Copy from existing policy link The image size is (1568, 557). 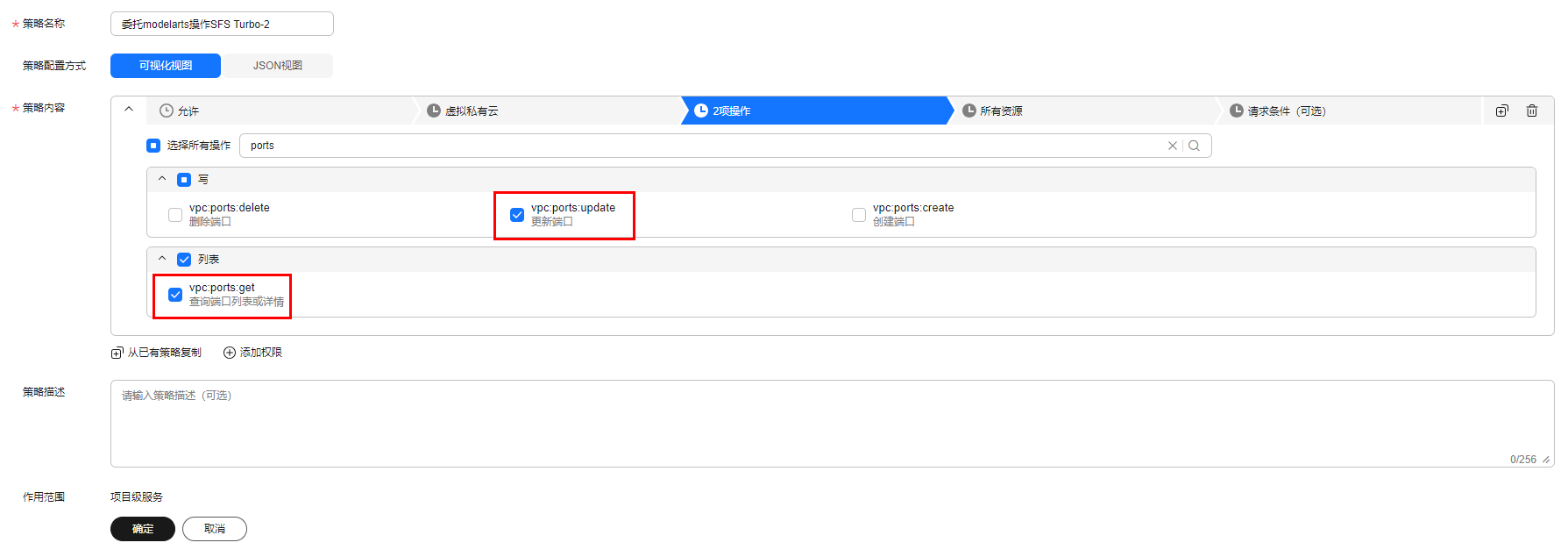point(156,353)
